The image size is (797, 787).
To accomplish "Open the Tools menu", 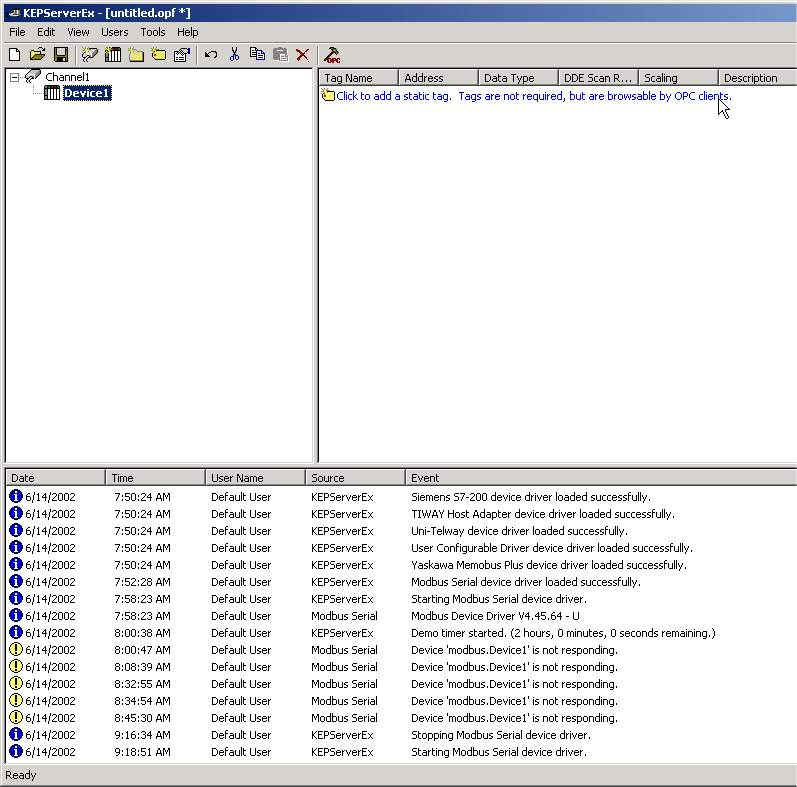I will (x=153, y=32).
